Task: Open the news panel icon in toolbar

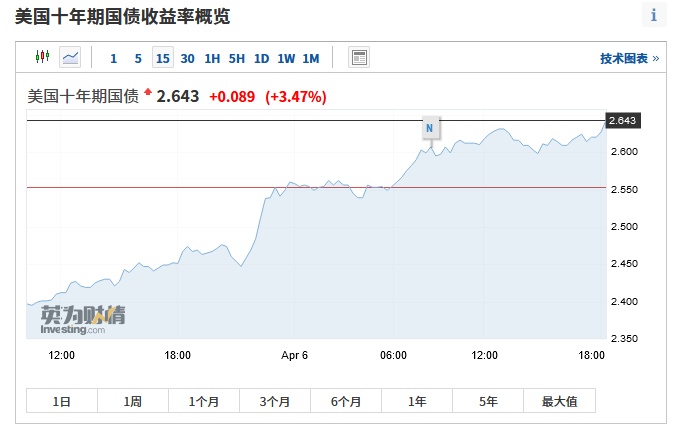Action: tap(359, 58)
